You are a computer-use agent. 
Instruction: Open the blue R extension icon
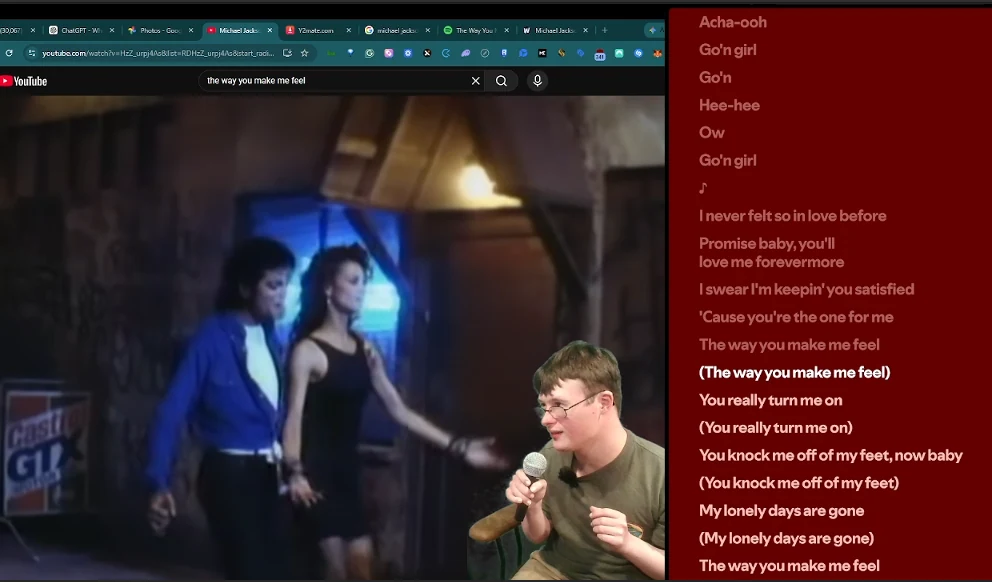tap(504, 53)
